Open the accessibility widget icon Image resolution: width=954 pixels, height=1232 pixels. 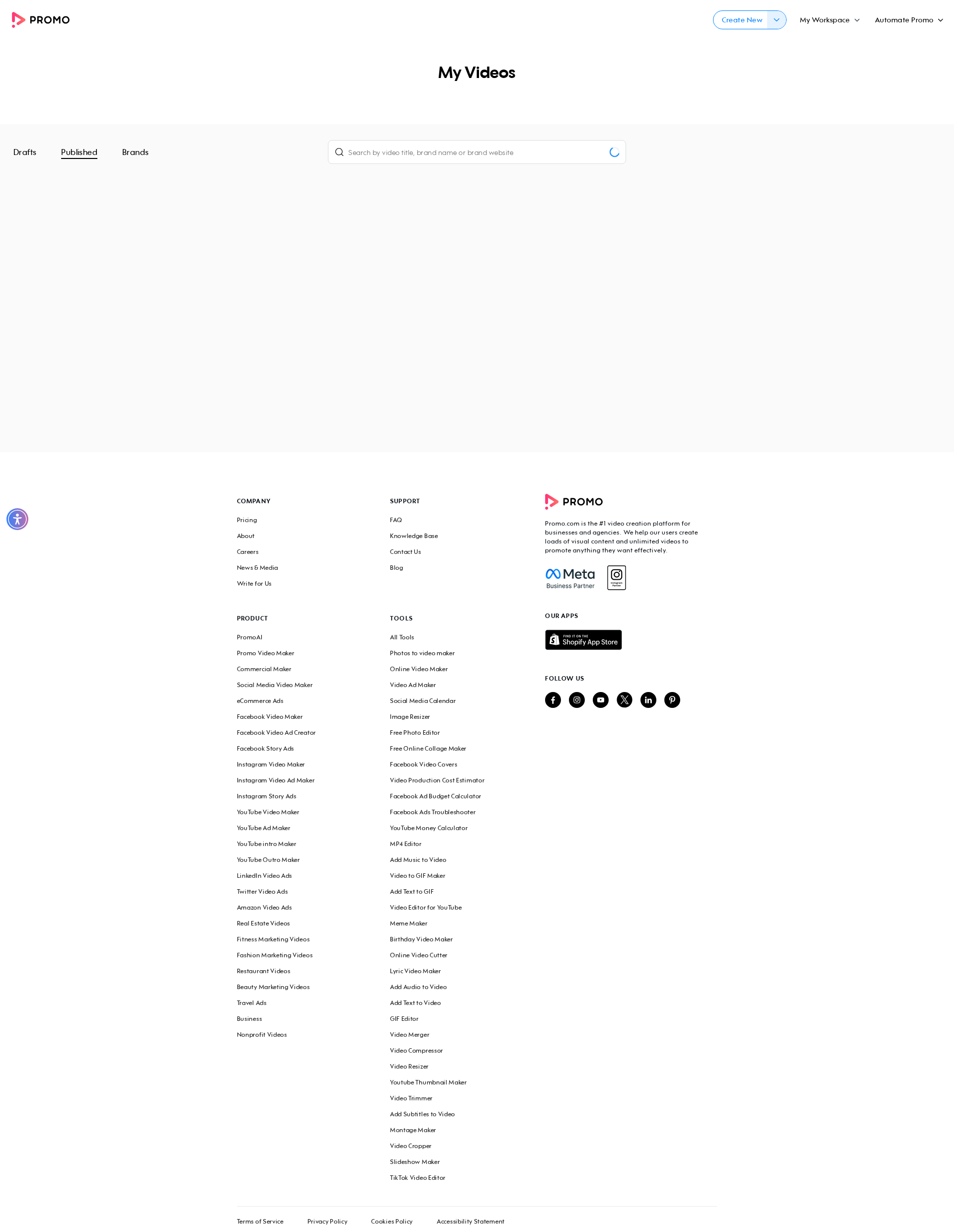17,519
